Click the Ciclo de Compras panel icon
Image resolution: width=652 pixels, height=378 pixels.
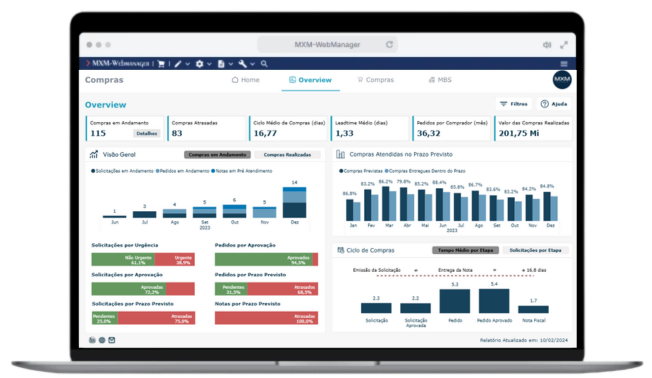click(x=341, y=250)
